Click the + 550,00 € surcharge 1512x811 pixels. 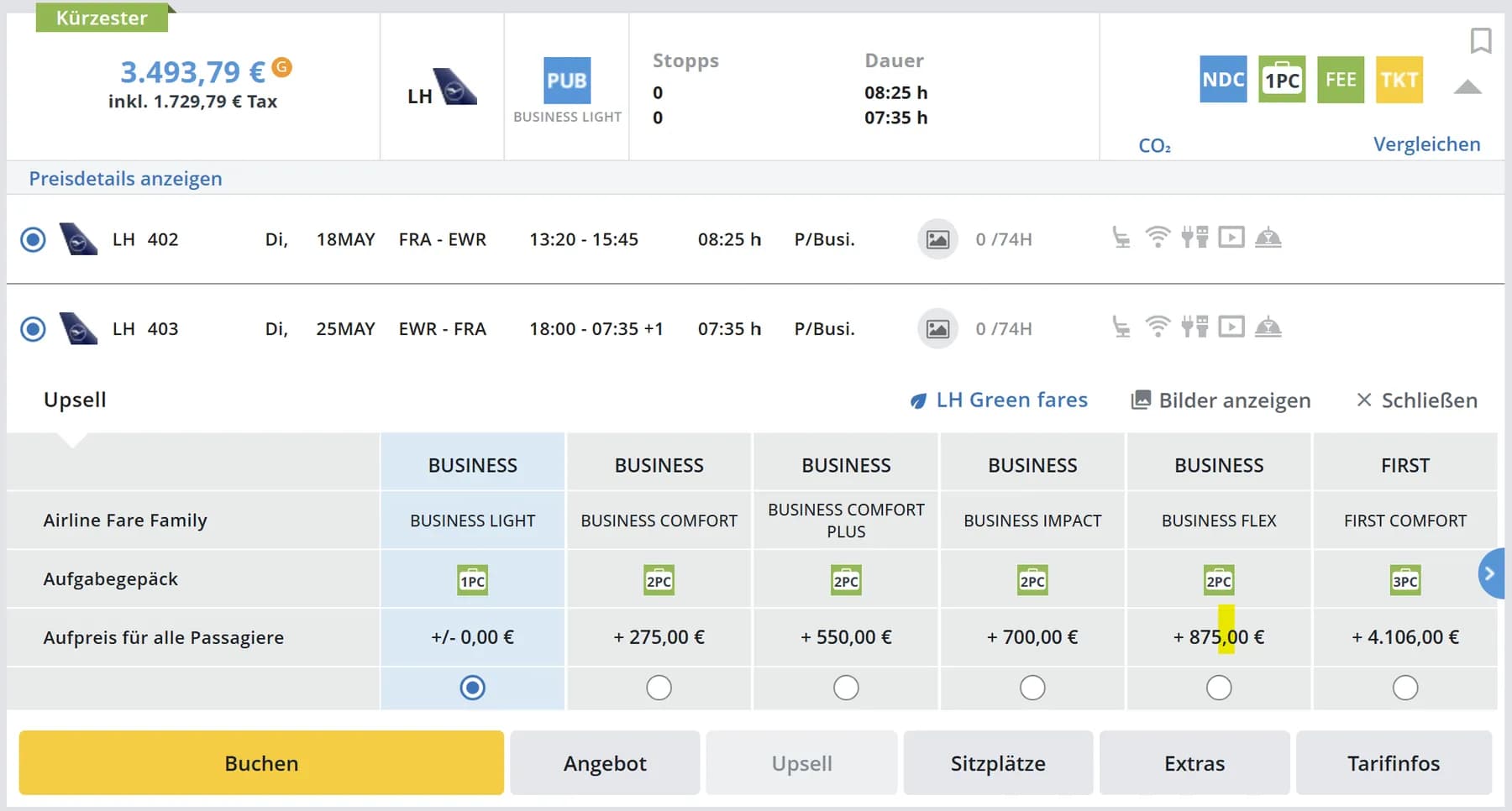click(x=846, y=637)
